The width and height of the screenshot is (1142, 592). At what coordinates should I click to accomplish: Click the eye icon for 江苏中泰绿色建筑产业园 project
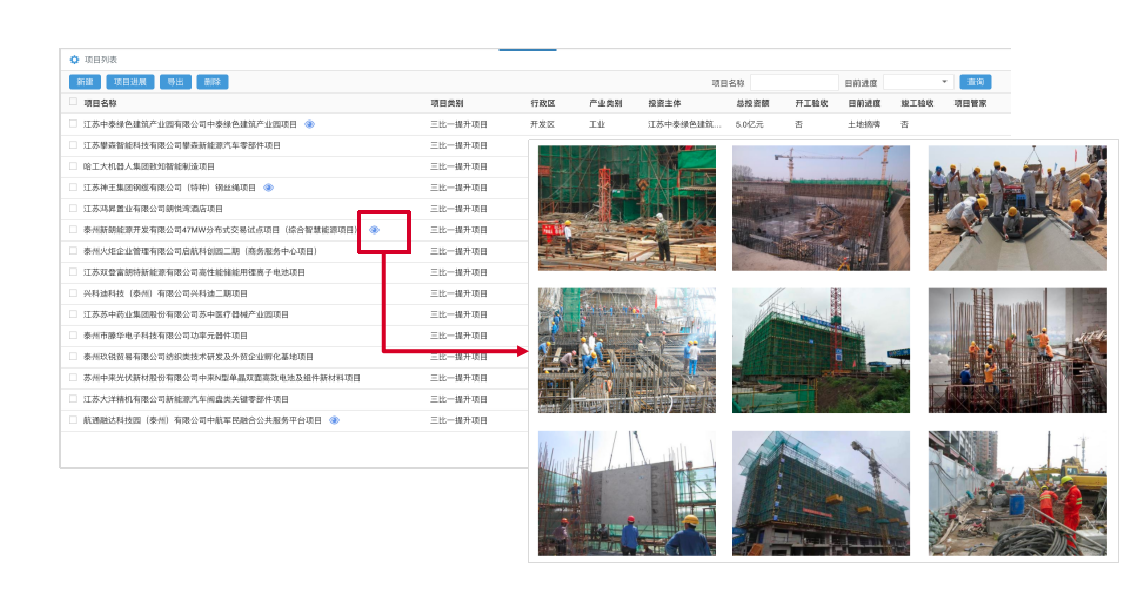[310, 125]
